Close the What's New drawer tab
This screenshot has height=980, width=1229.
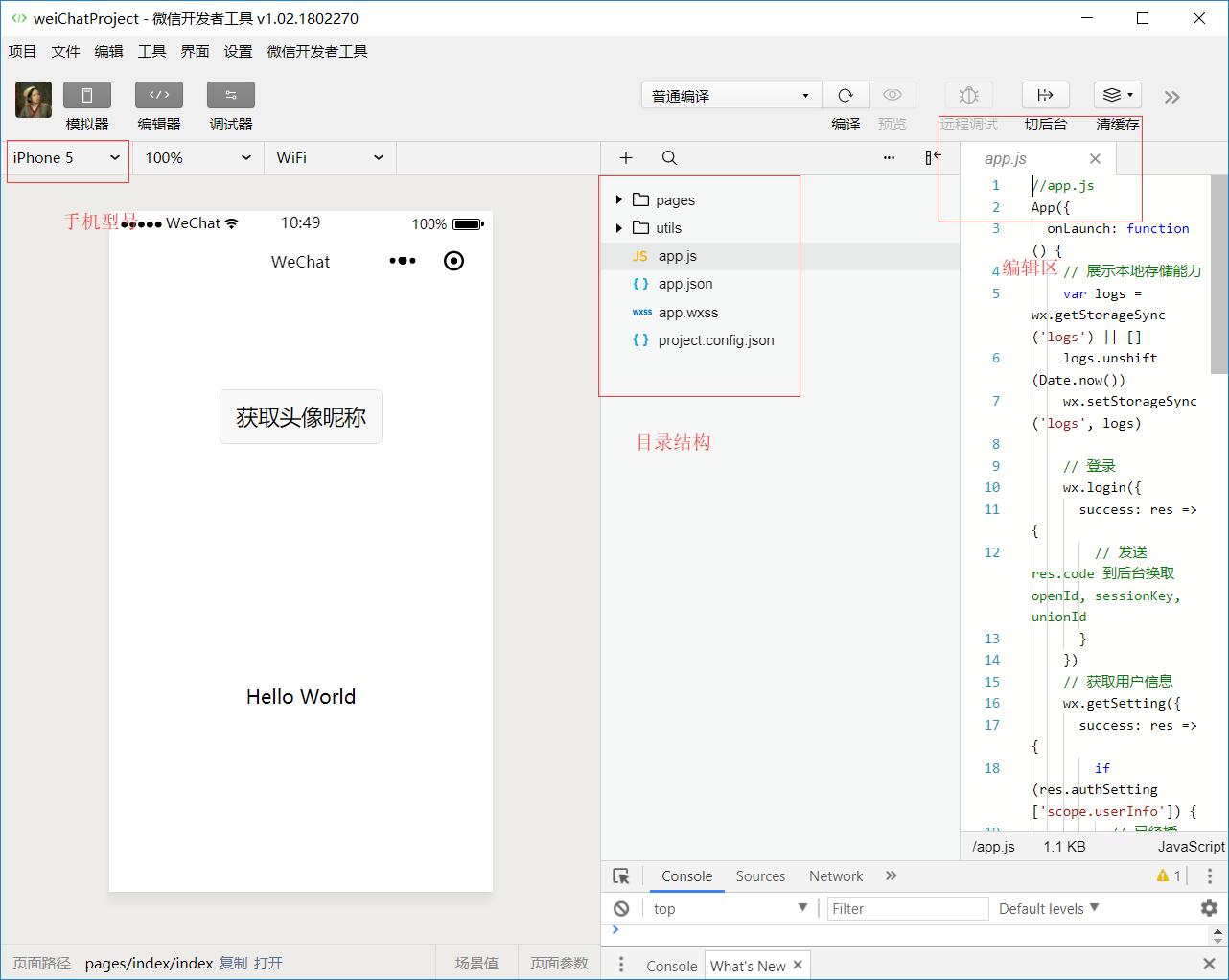[x=798, y=965]
